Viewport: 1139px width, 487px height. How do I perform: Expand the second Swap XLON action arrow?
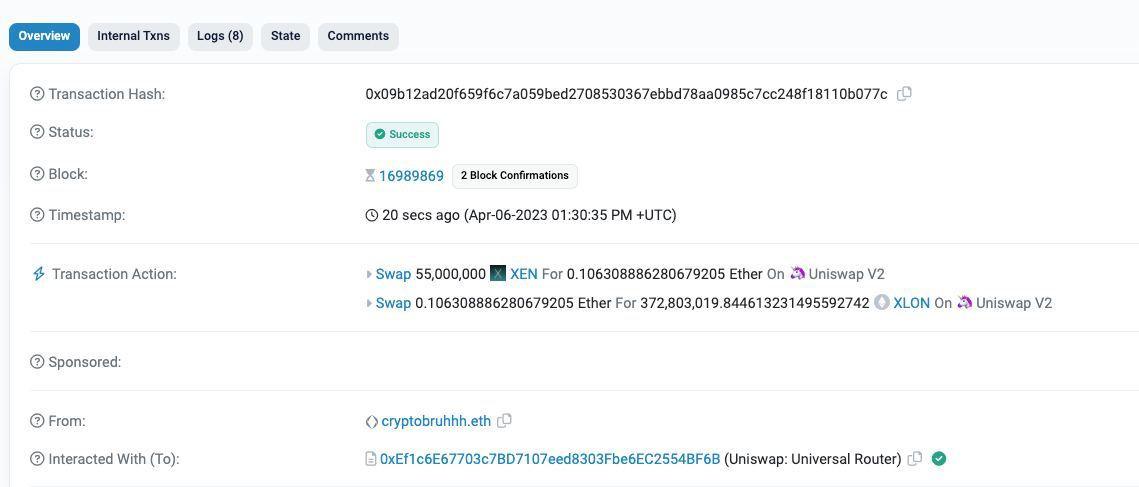point(369,303)
